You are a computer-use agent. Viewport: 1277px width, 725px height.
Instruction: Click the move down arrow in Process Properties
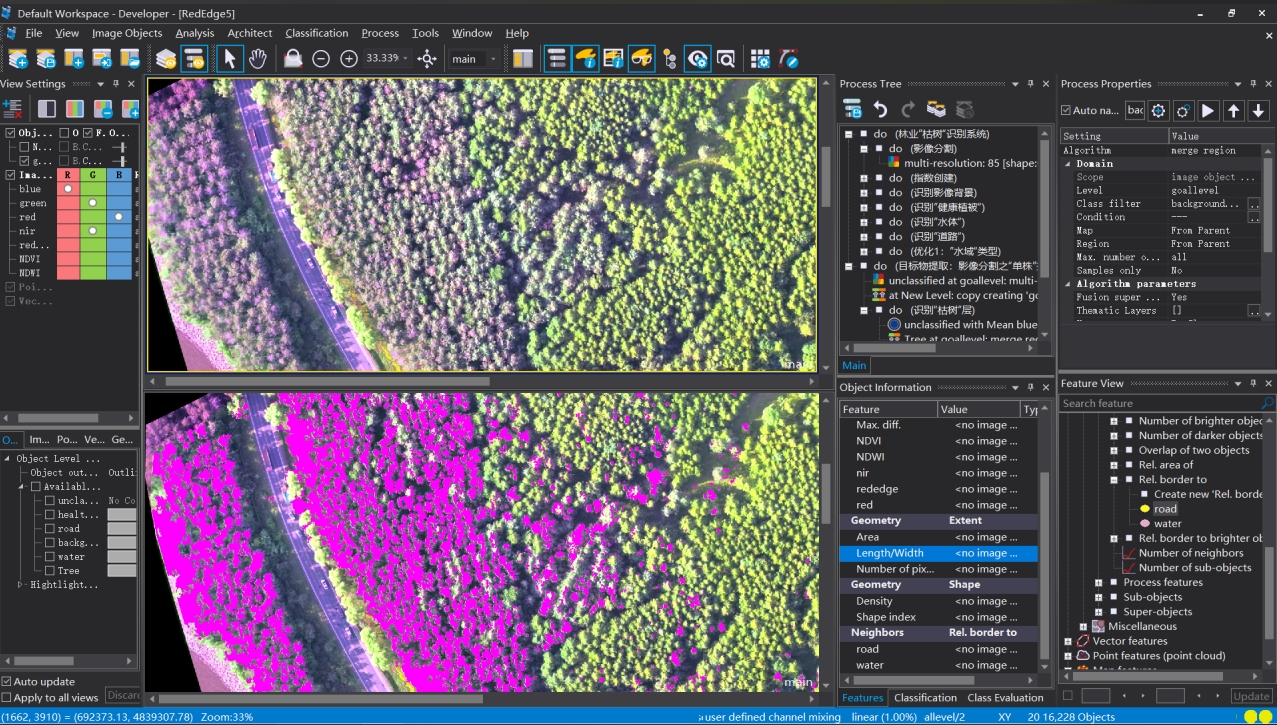1259,110
